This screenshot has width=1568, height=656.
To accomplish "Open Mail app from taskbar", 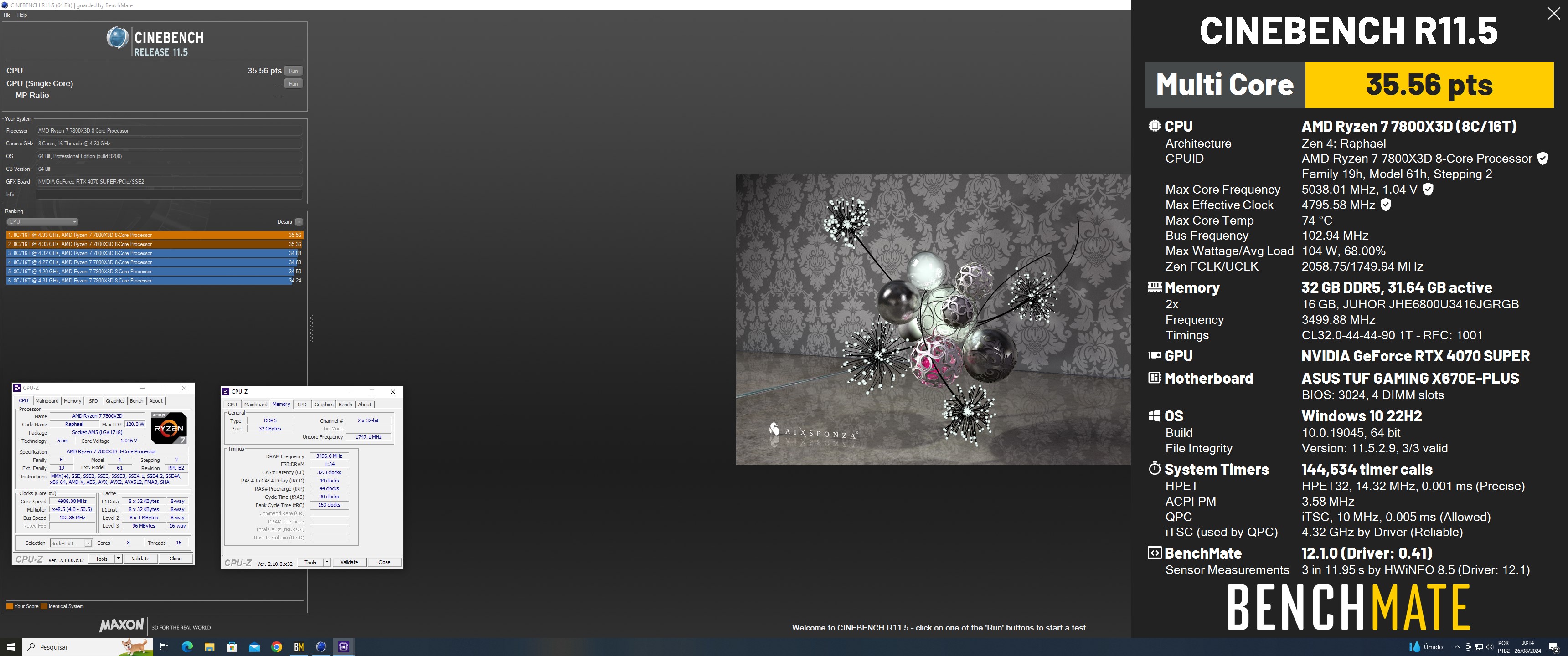I will coord(254,647).
